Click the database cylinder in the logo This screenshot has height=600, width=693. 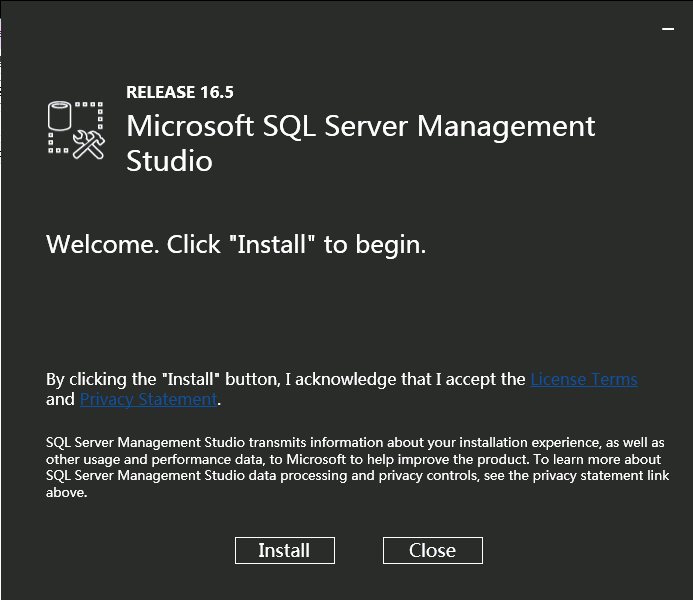coord(59,116)
